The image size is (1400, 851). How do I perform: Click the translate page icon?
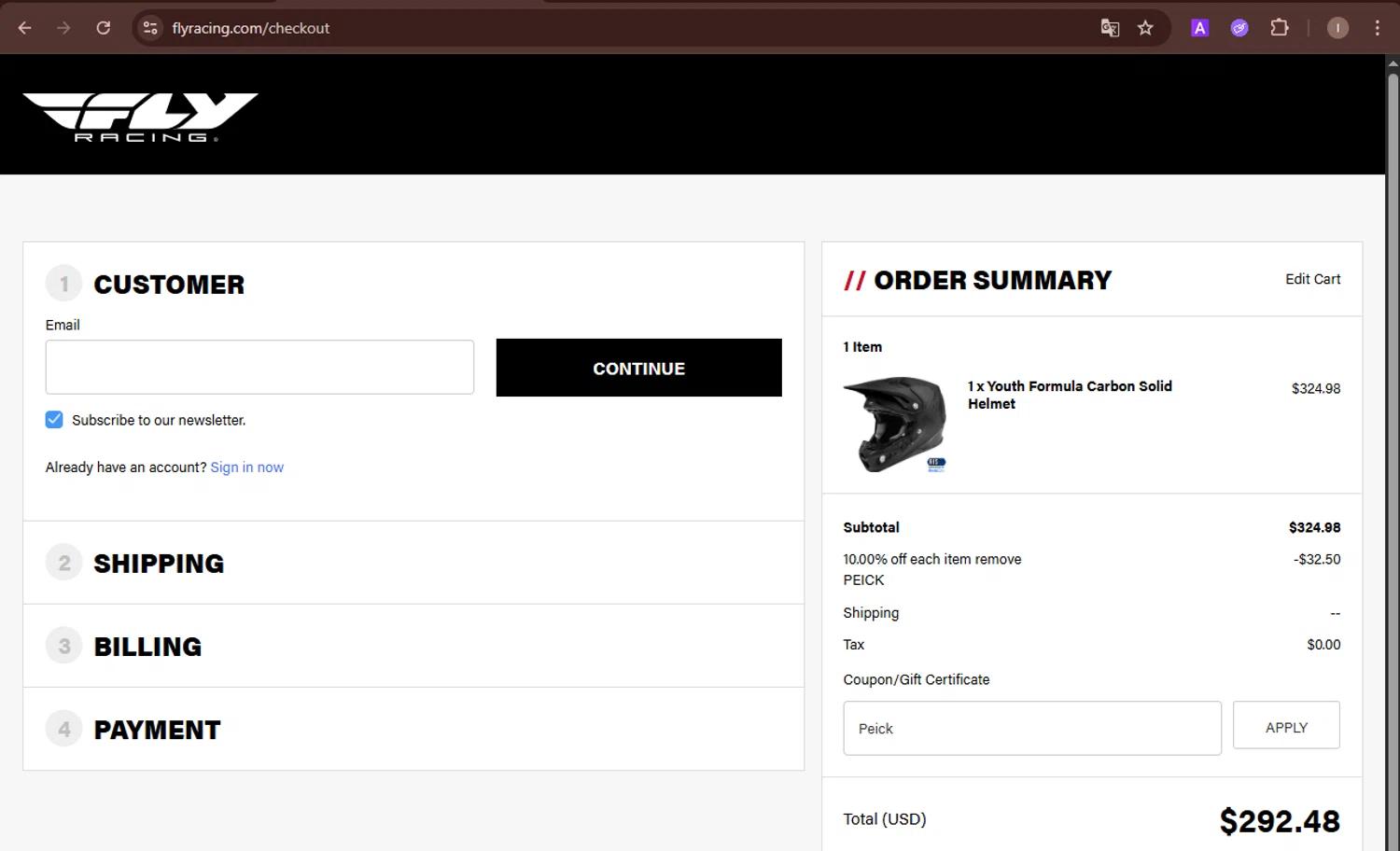click(x=1110, y=28)
